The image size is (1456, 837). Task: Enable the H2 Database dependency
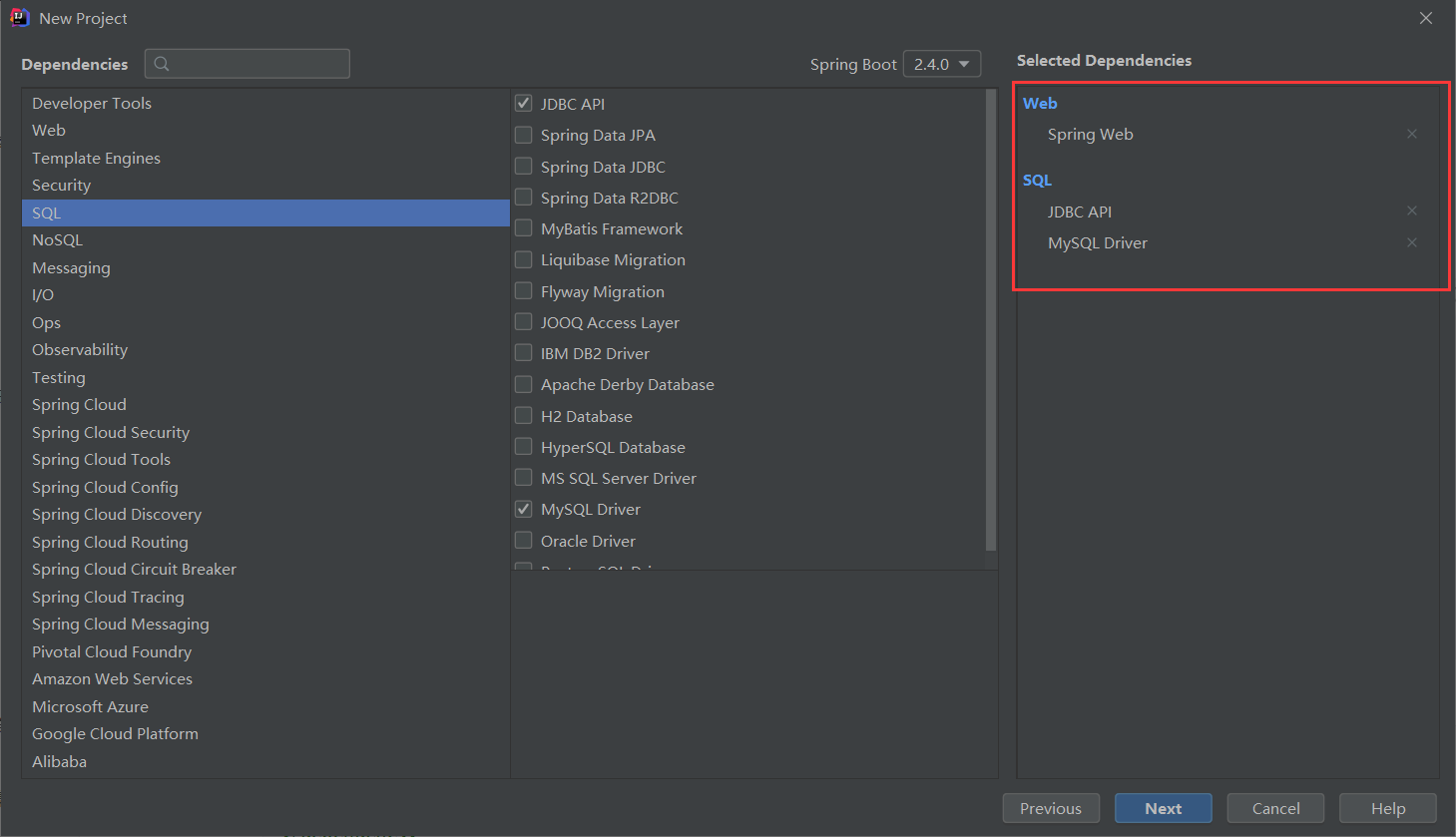[523, 415]
